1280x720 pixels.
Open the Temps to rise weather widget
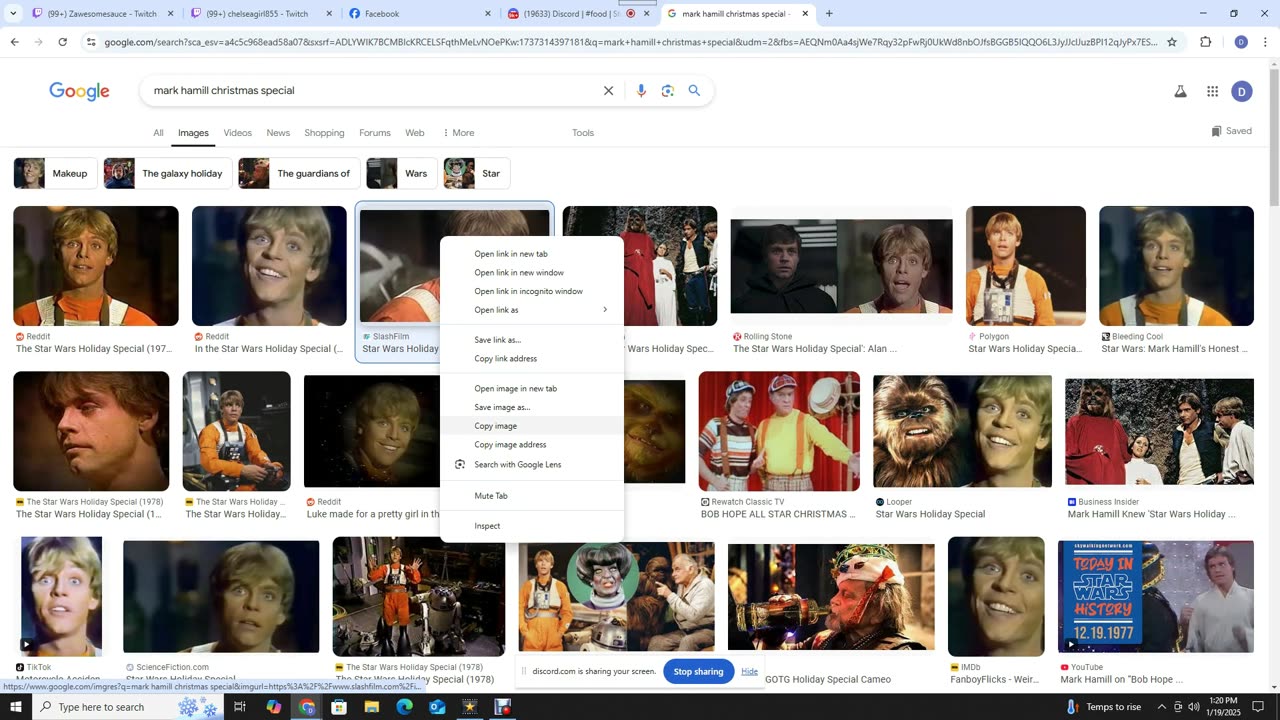coord(1103,707)
